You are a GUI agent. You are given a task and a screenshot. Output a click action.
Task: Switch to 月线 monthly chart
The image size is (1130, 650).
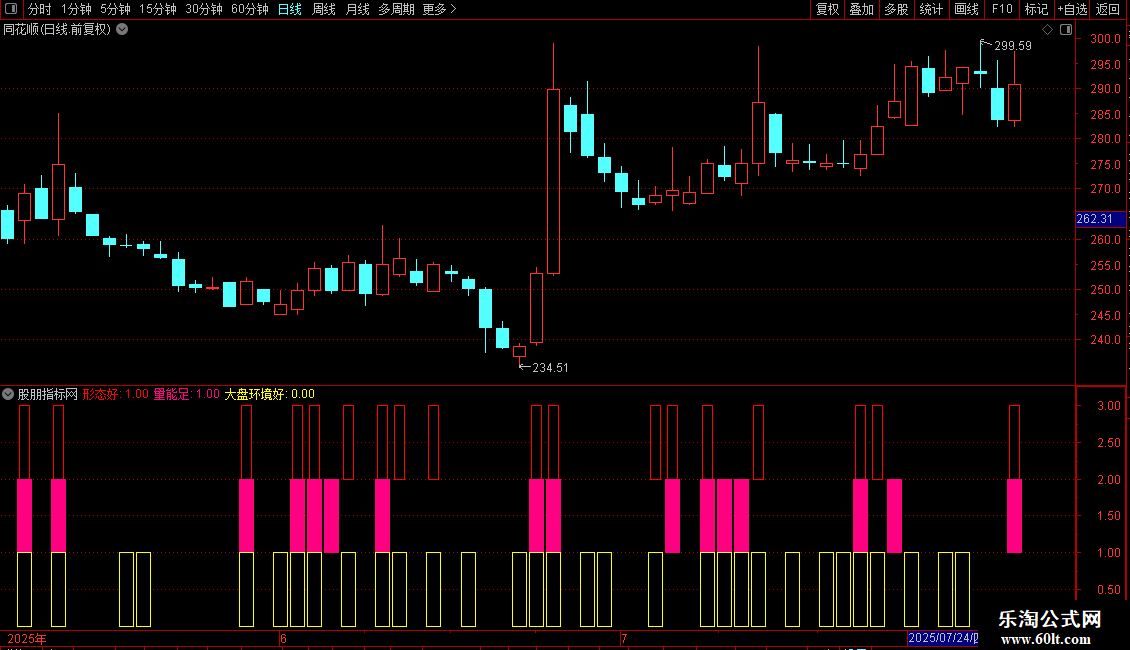[x=357, y=9]
